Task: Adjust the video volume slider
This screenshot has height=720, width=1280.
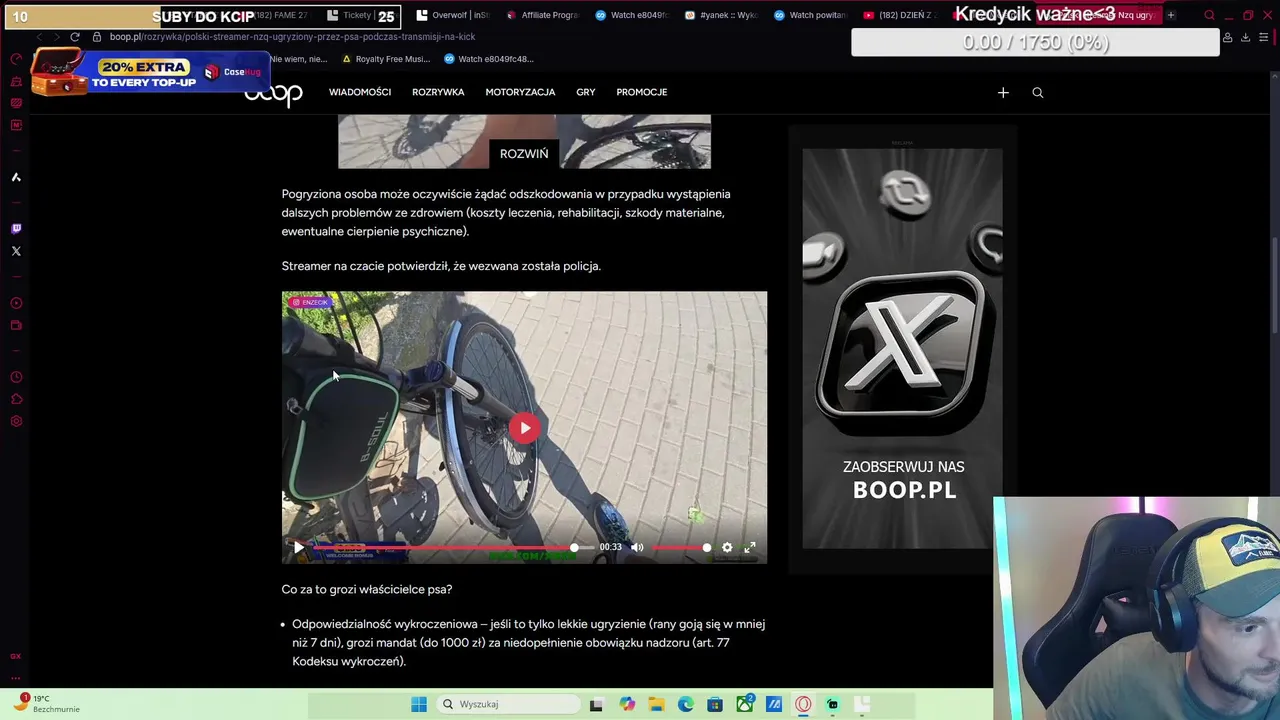Action: click(x=680, y=547)
